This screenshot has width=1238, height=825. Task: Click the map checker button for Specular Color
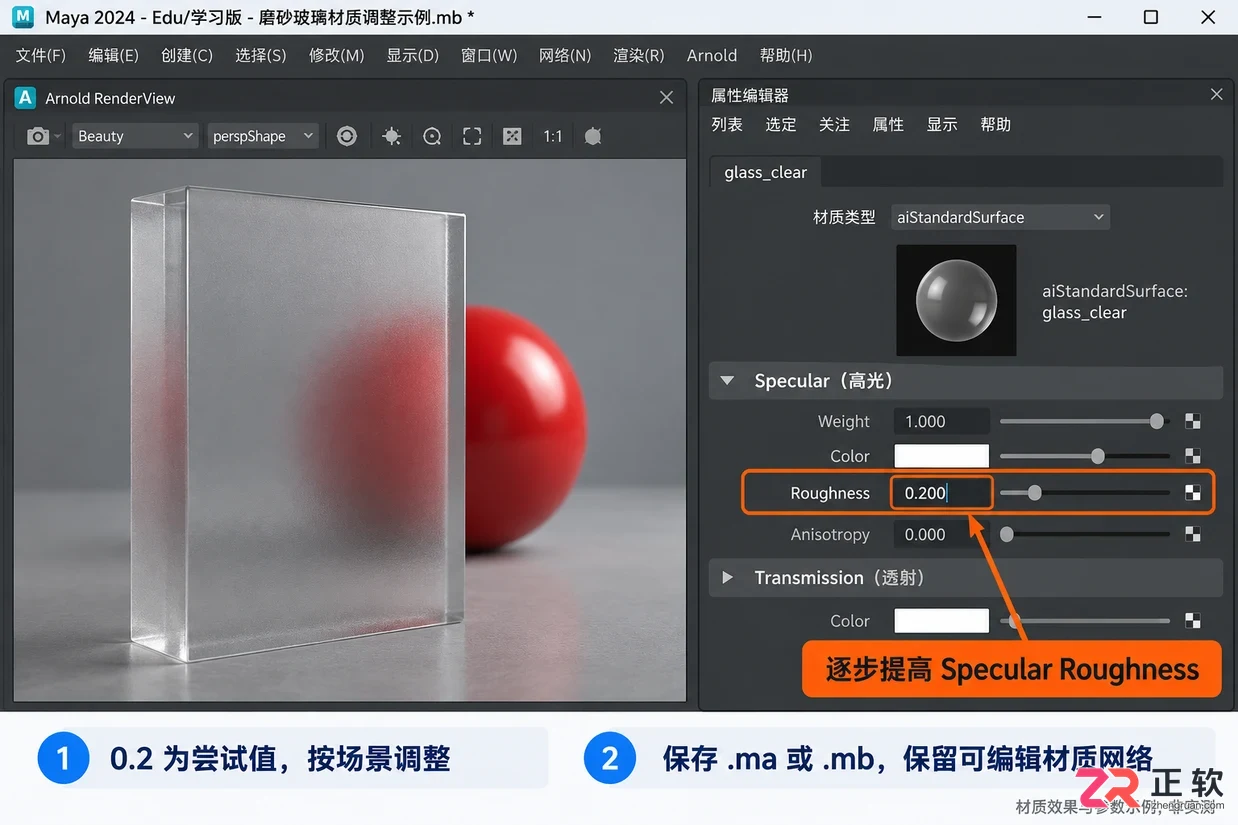pos(1193,456)
